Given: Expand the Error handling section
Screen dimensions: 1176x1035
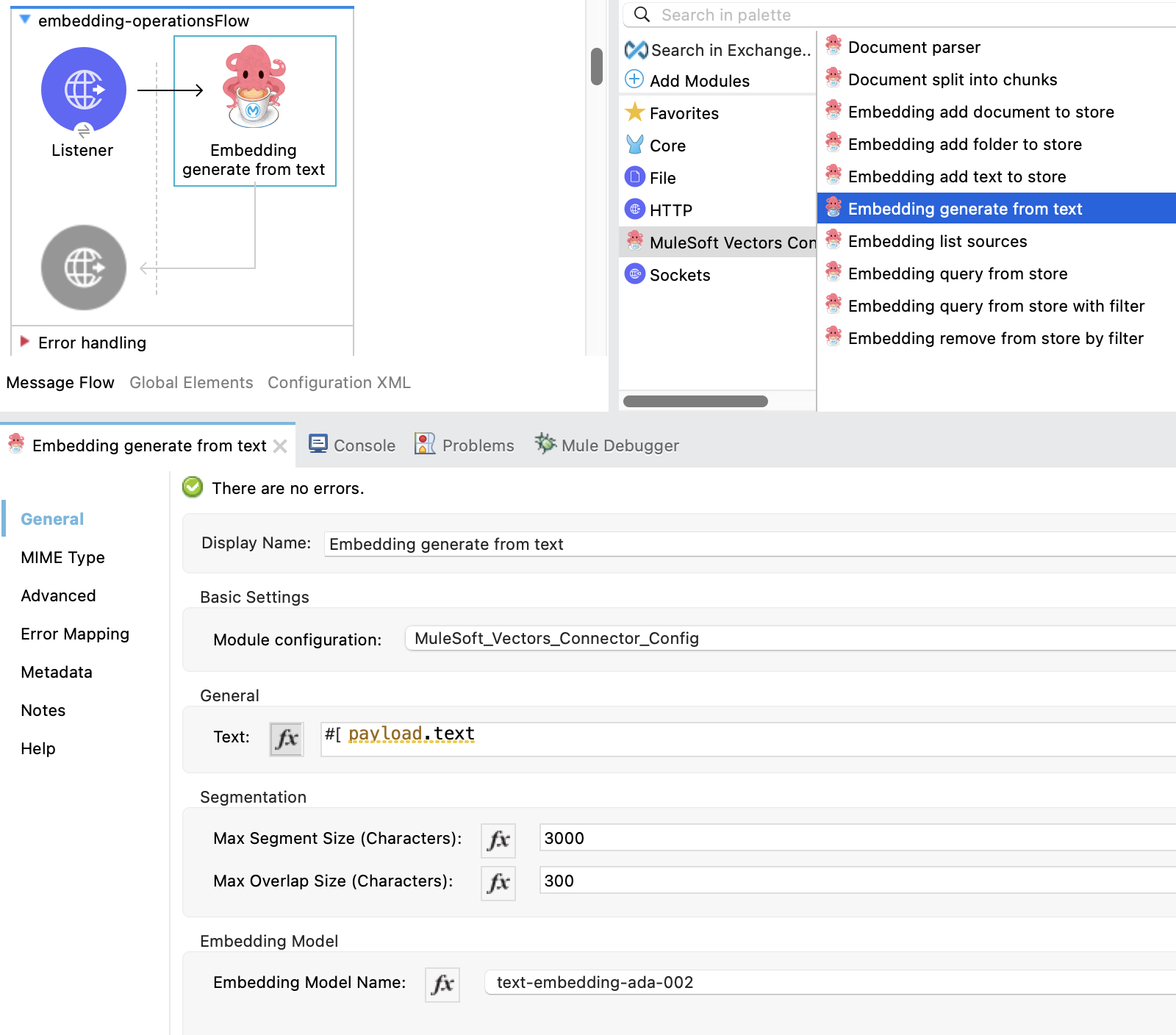Looking at the screenshot, I should 25,342.
